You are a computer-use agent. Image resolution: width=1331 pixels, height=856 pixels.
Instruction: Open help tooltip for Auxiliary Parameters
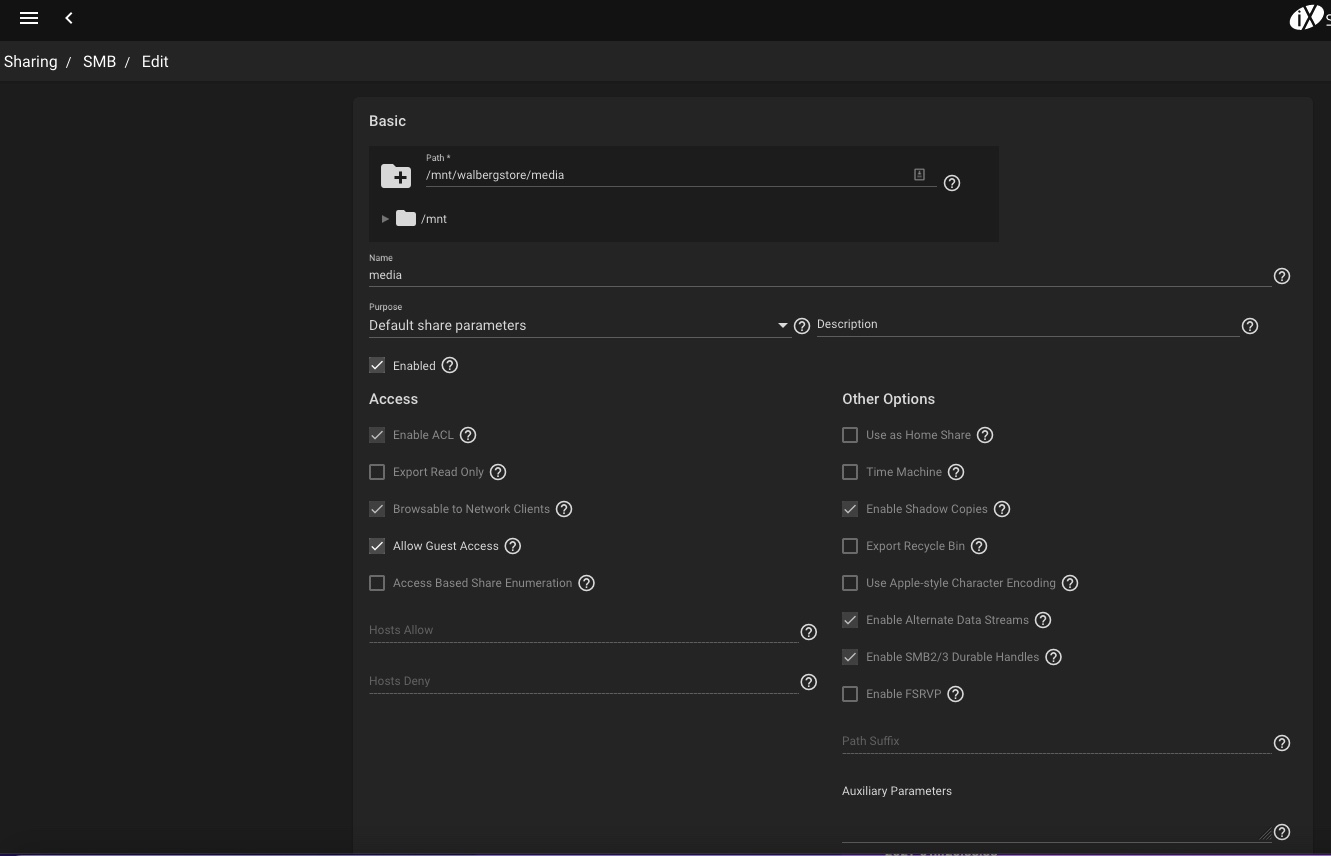click(x=1282, y=832)
